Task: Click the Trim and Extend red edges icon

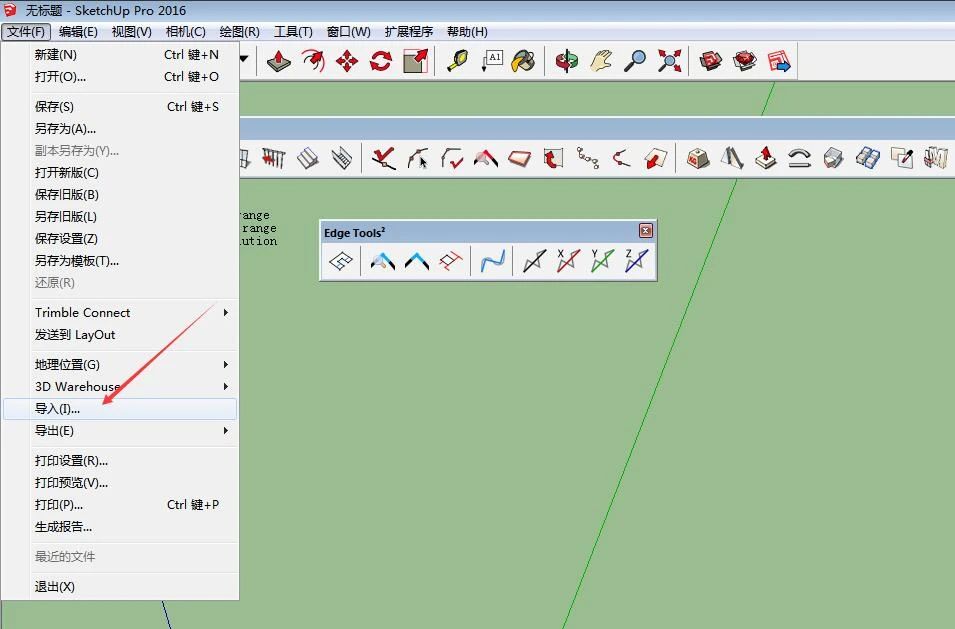Action: 451,261
